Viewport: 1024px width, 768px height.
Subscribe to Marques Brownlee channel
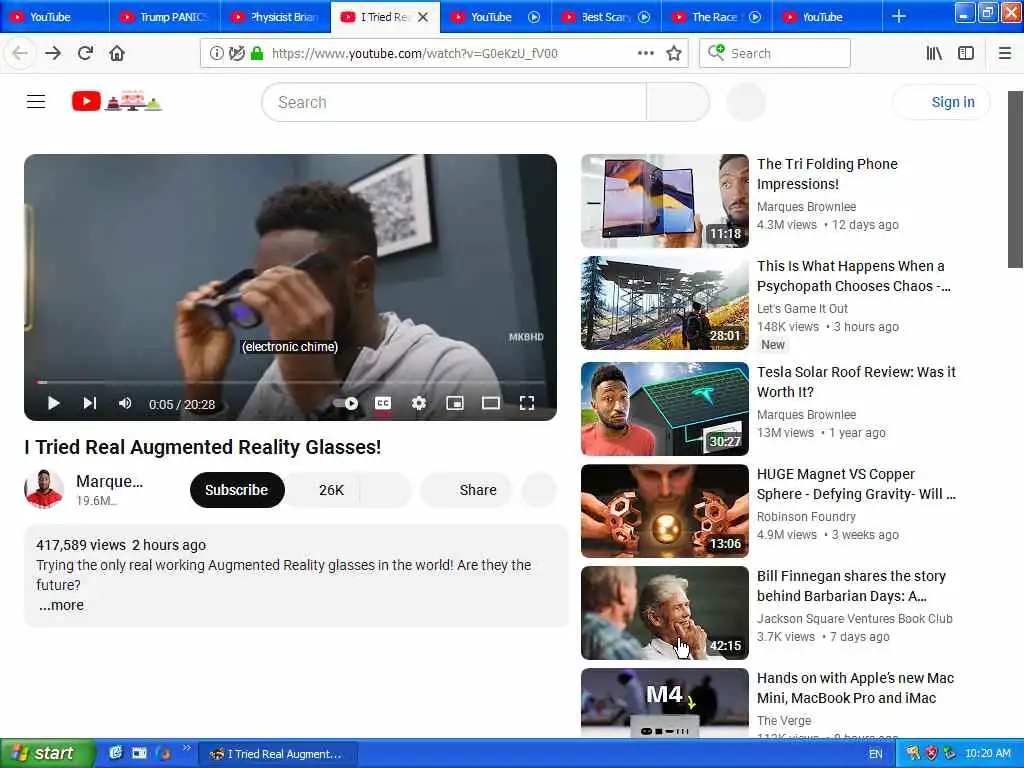click(236, 490)
